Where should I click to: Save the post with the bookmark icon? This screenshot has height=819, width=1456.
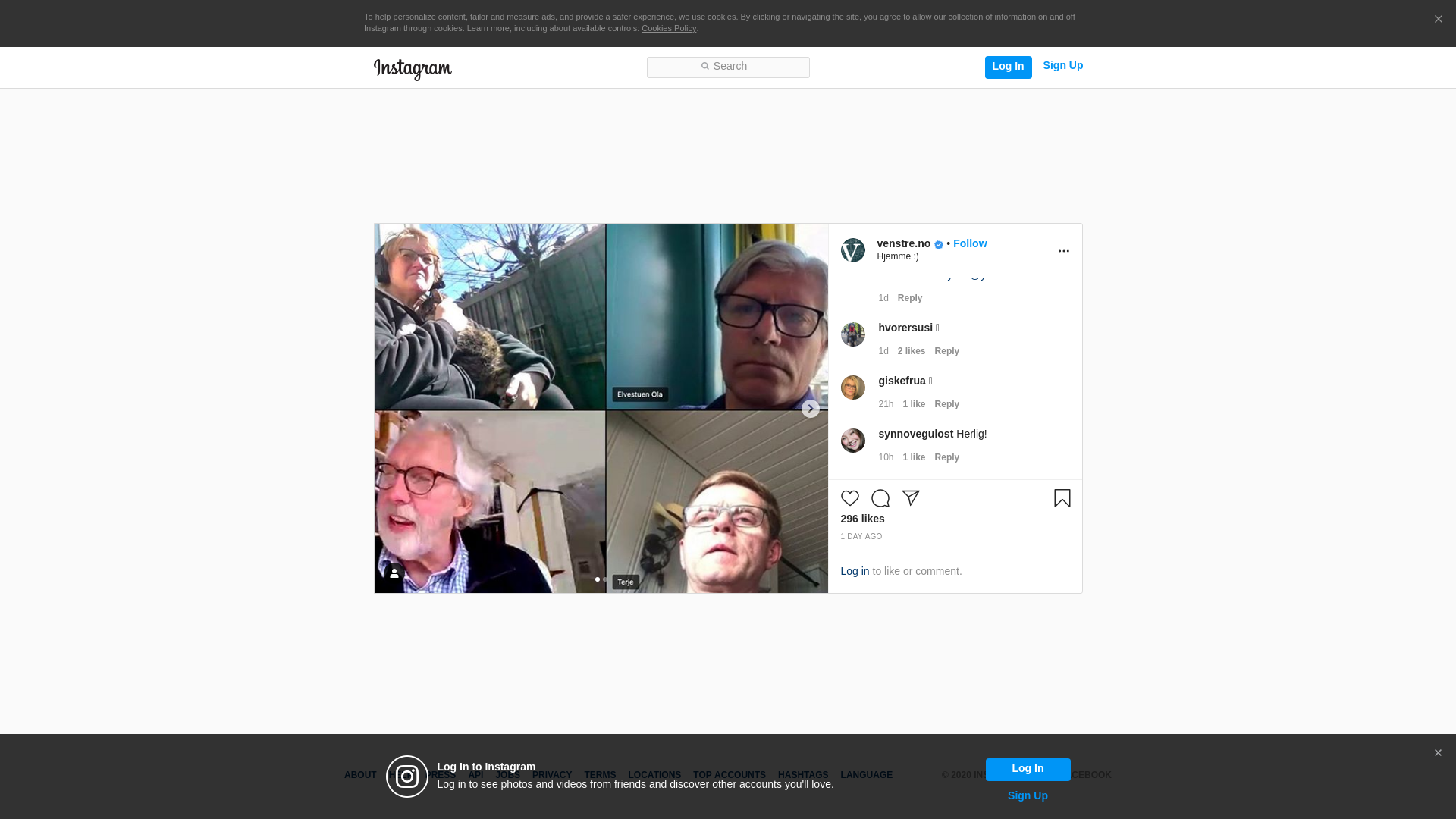coord(1062,498)
